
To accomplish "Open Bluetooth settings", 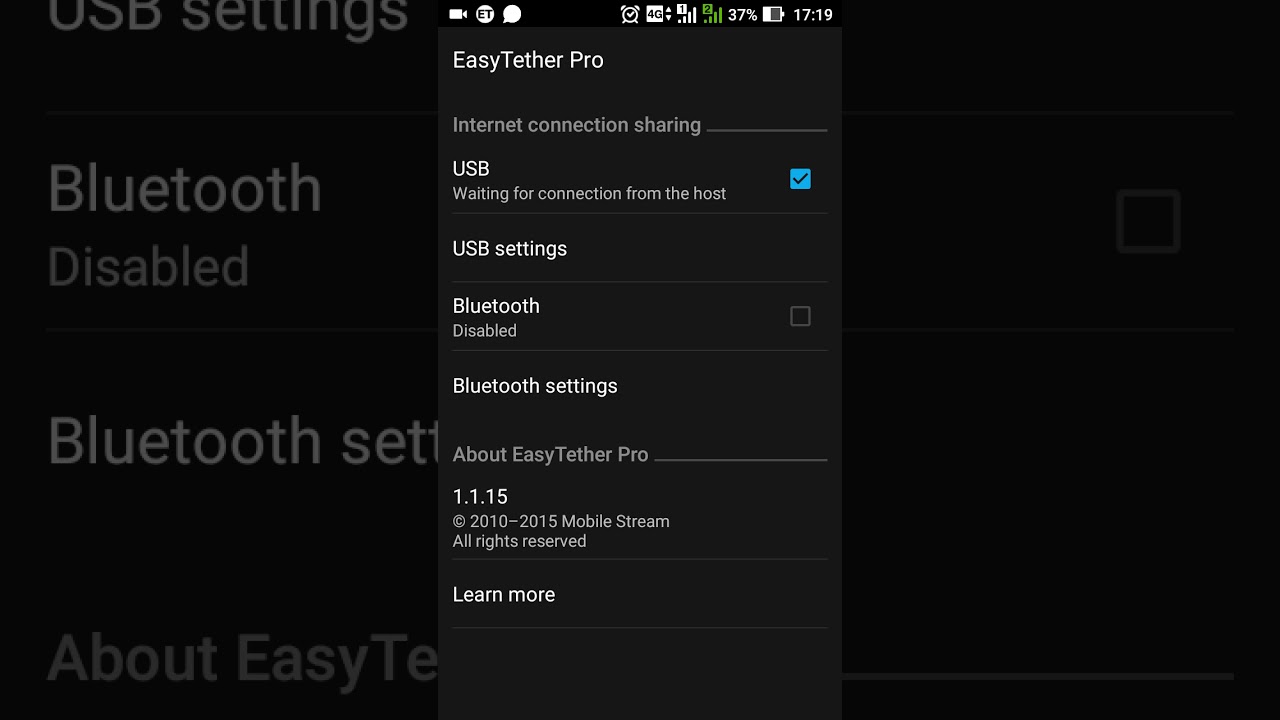I will click(640, 385).
